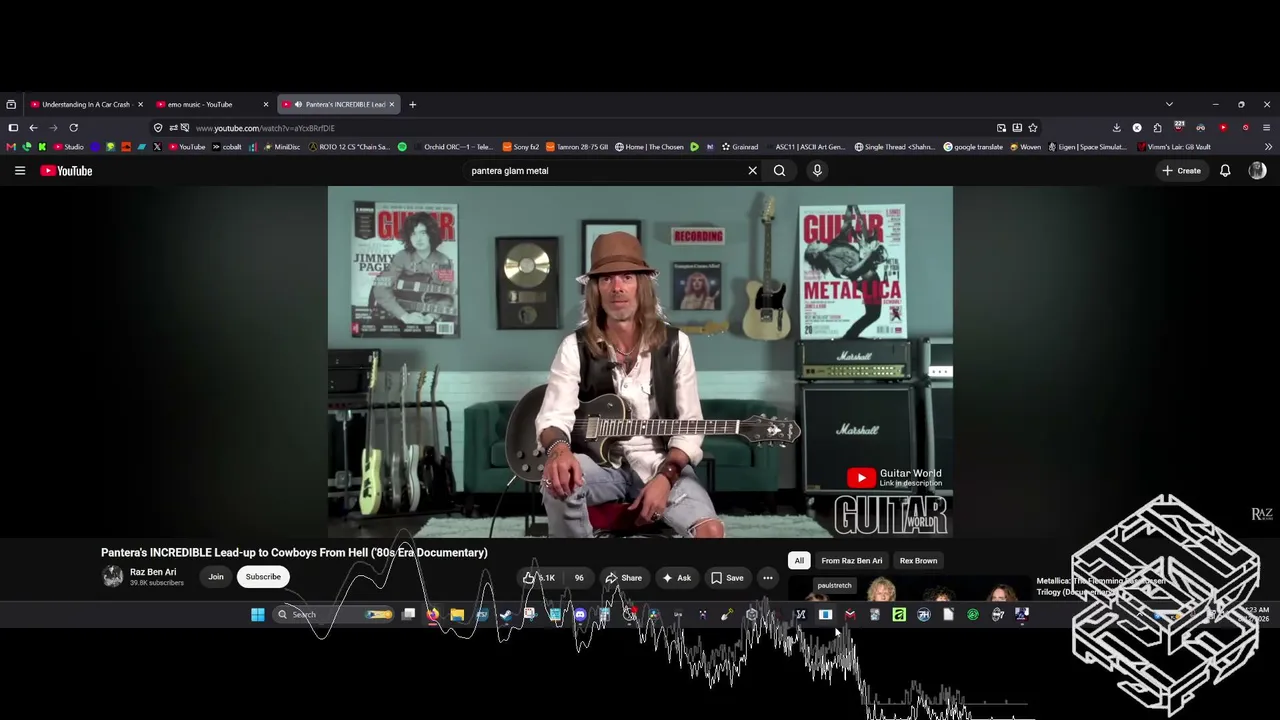Viewport: 1280px width, 720px height.
Task: Share this video
Action: click(624, 578)
